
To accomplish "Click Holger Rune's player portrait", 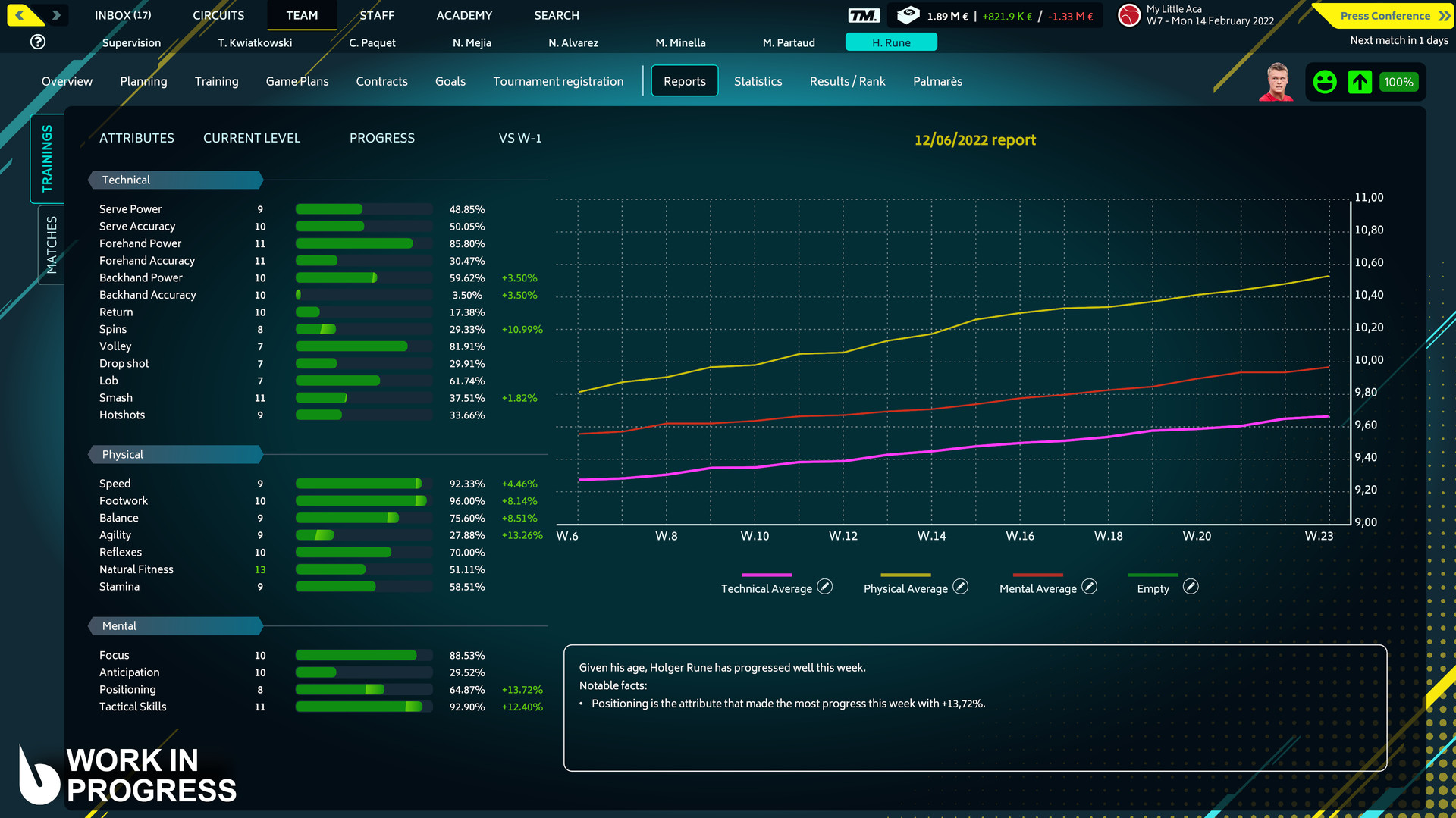I will tap(1276, 82).
